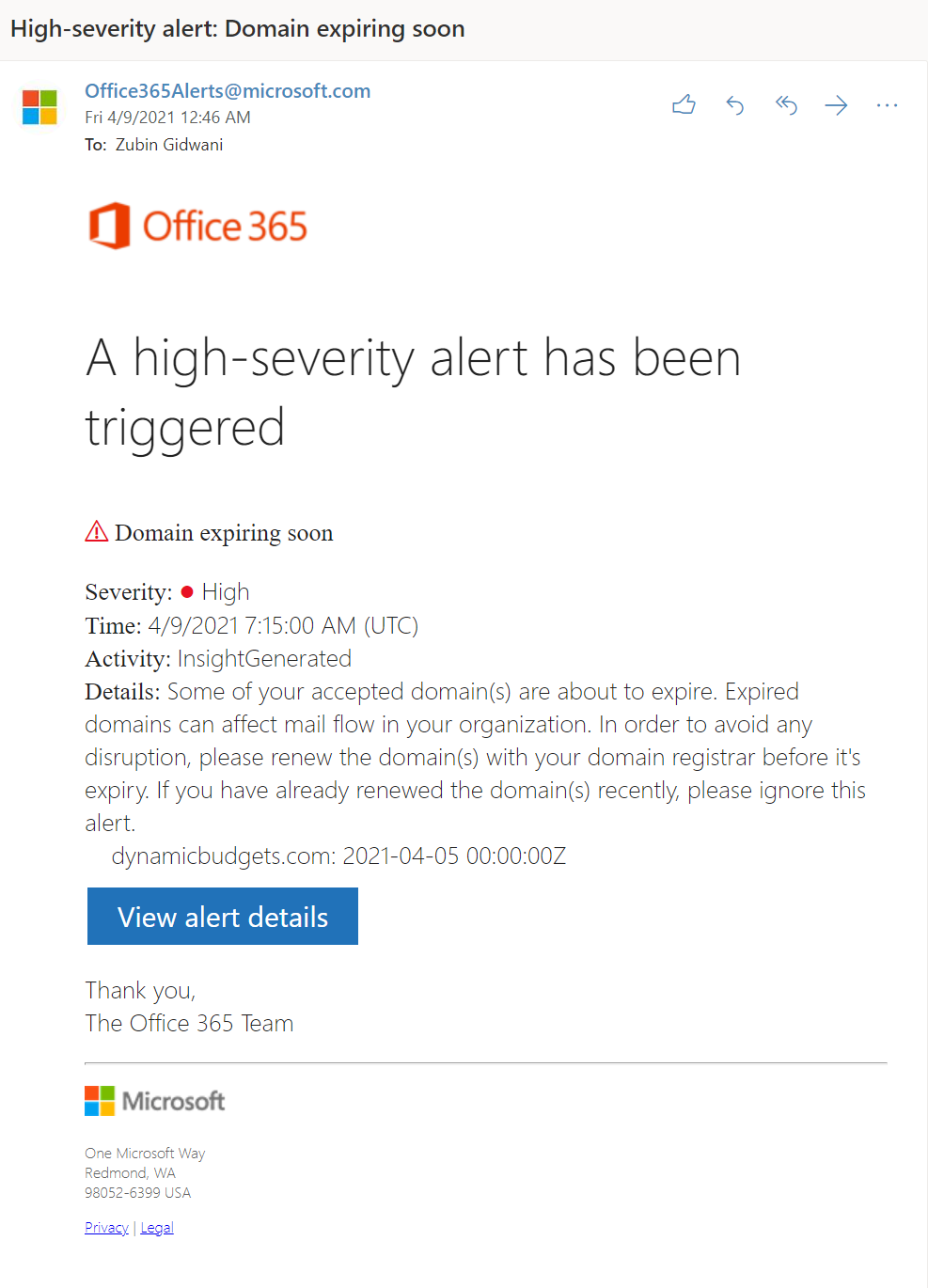928x1288 pixels.
Task: Click the Office 365 logo
Action: pos(198,226)
